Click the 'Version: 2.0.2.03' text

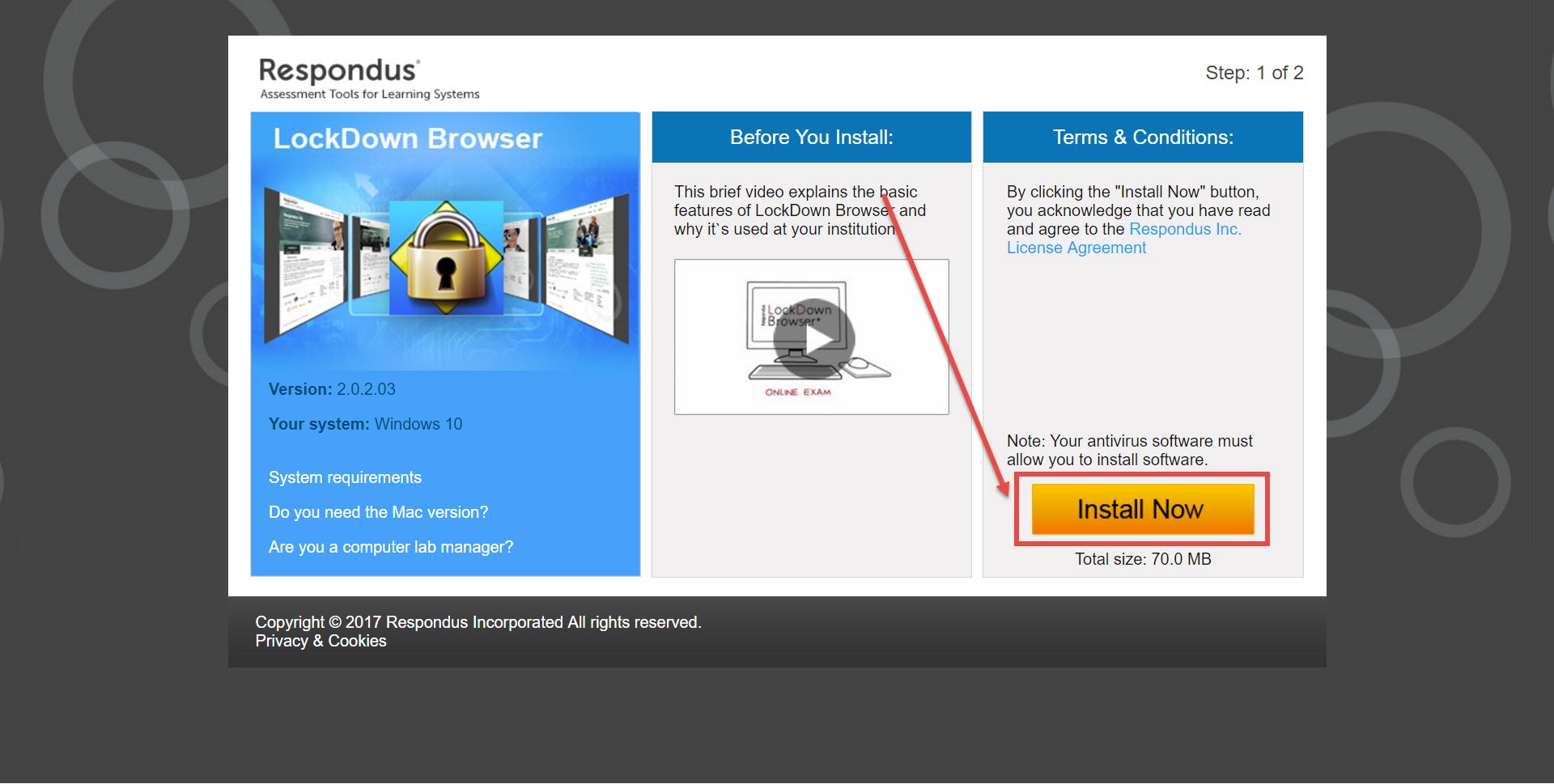tap(332, 389)
